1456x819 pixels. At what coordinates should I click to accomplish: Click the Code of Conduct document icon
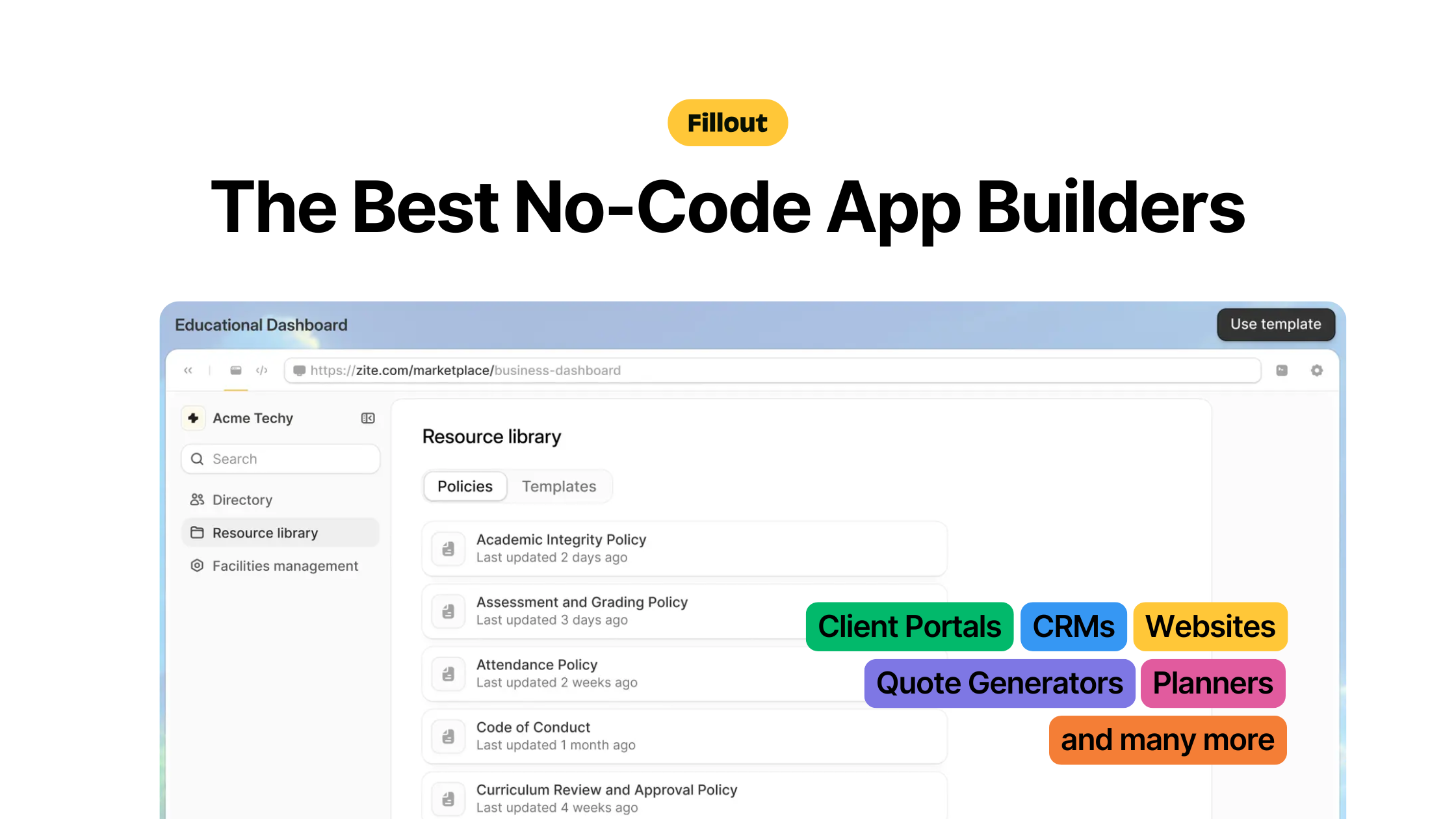(x=448, y=736)
